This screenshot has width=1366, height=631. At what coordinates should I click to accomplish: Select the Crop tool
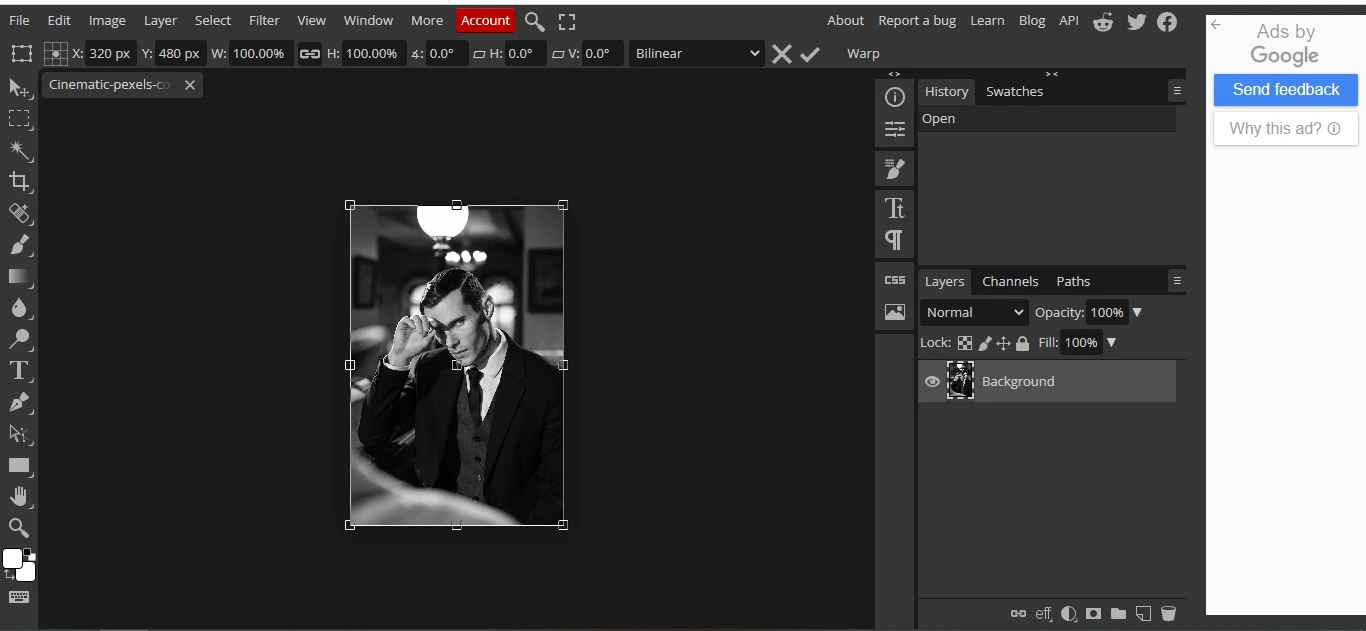click(x=19, y=181)
